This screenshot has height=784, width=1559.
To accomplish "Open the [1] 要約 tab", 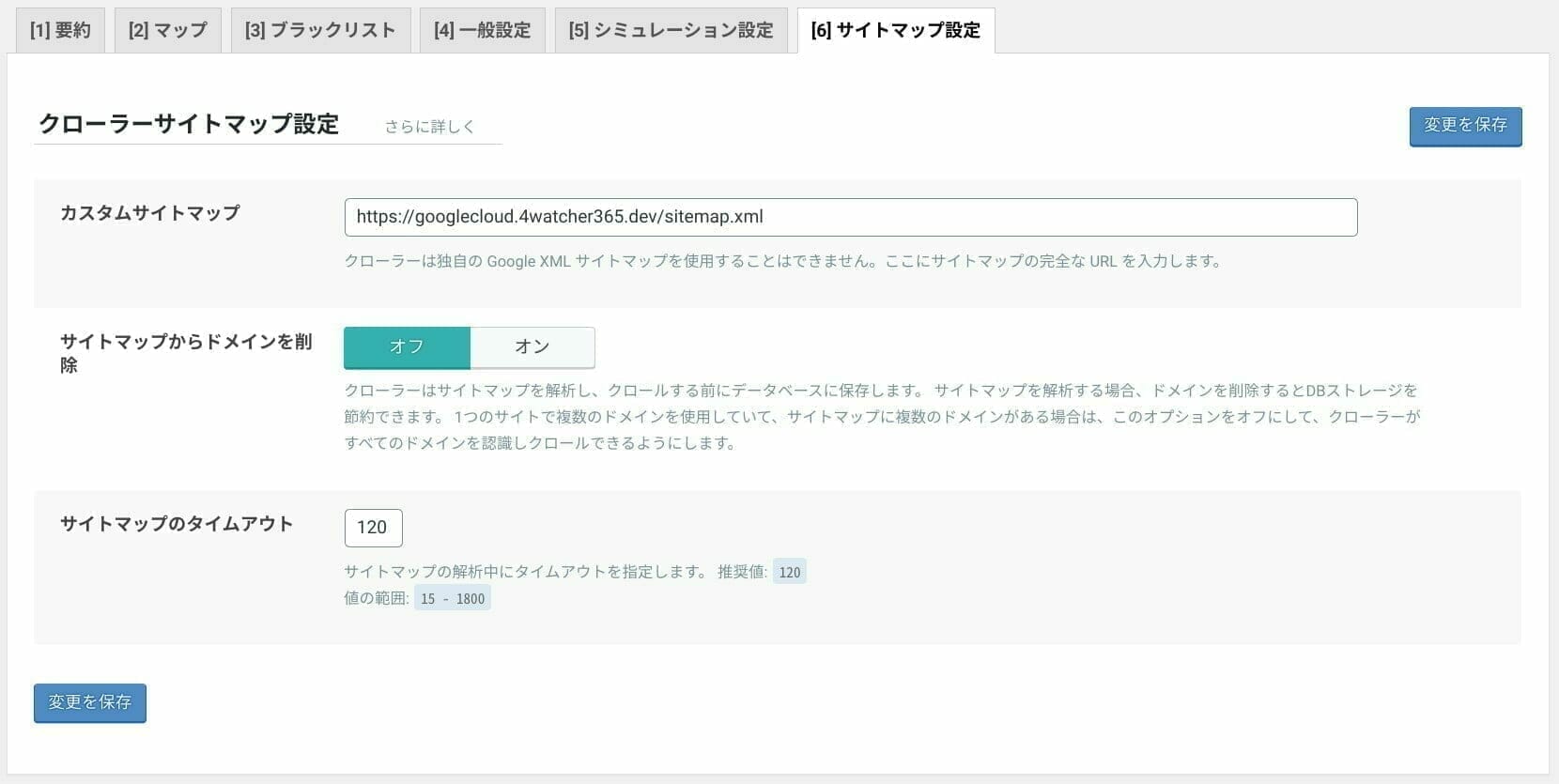I will (60, 30).
